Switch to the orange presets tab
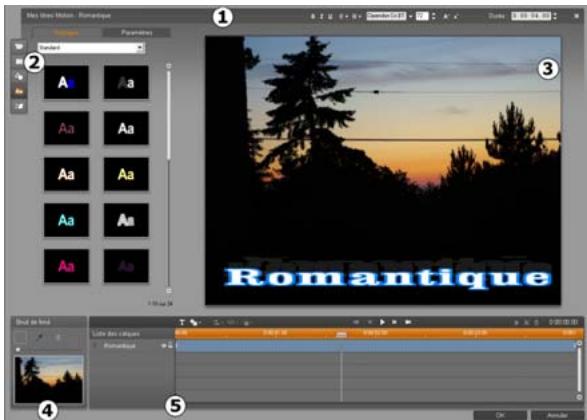Screen dimensions: 587x420 pyautogui.click(x=67, y=33)
